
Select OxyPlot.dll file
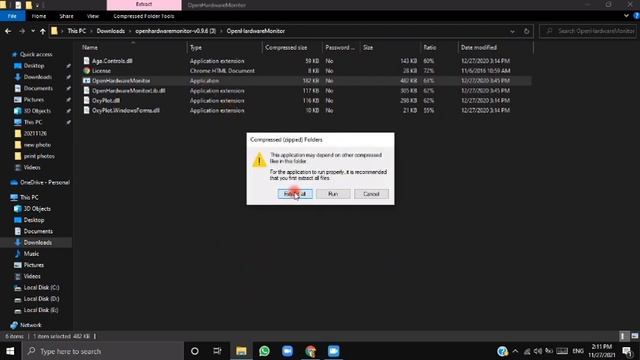[106, 100]
